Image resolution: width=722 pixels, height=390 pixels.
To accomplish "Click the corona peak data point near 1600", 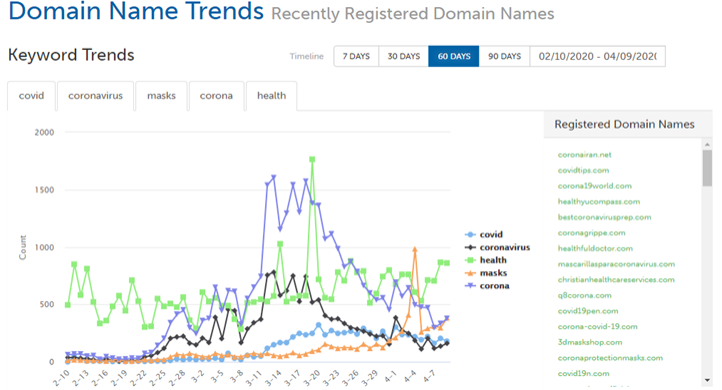I will (274, 177).
